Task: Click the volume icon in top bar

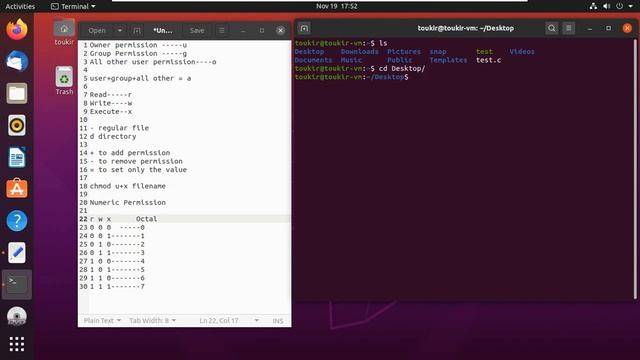Action: 607,6
